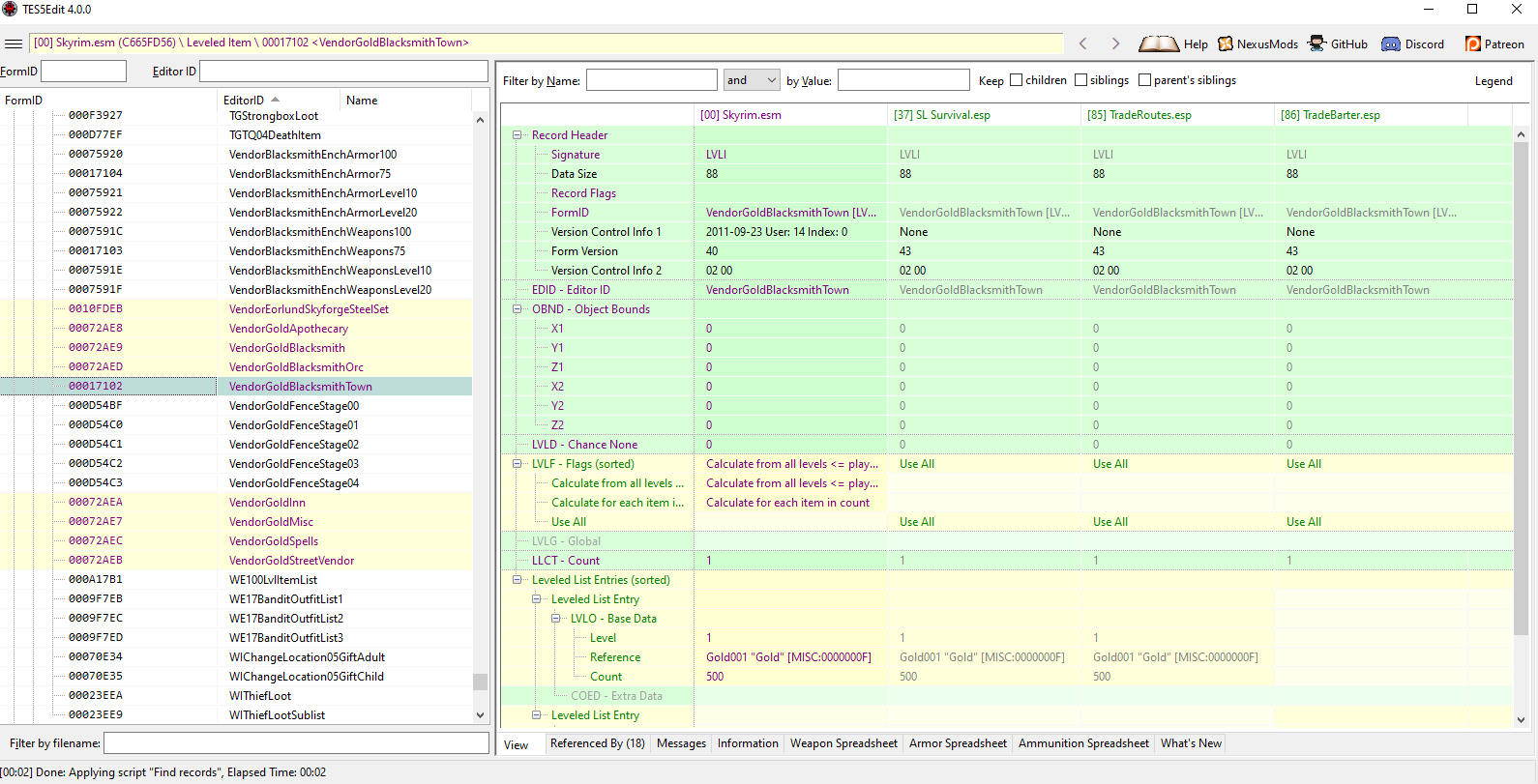
Task: Tick the siblings checkbox
Action: coord(1080,80)
